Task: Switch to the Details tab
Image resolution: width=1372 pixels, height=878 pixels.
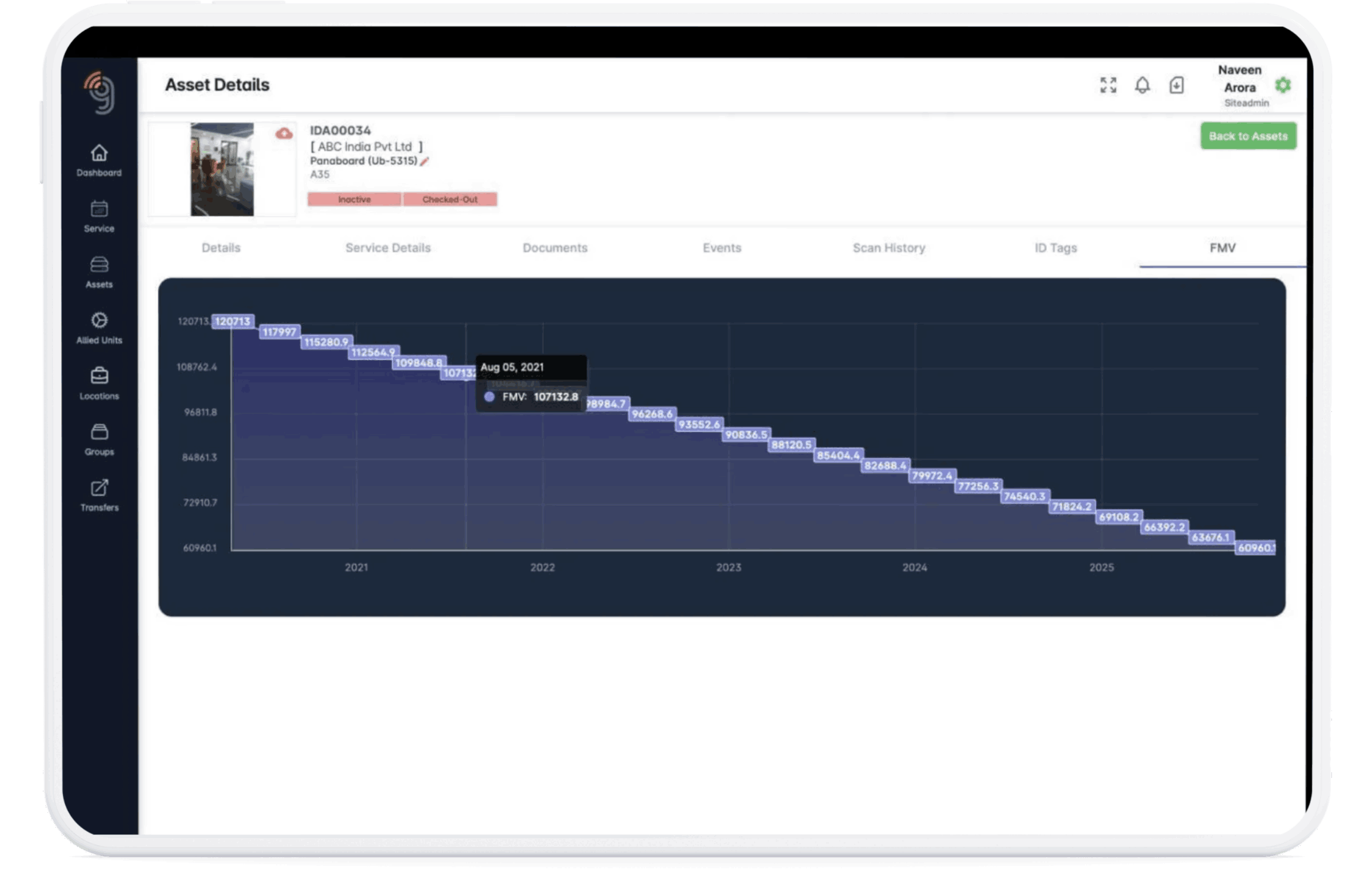Action: pos(221,248)
